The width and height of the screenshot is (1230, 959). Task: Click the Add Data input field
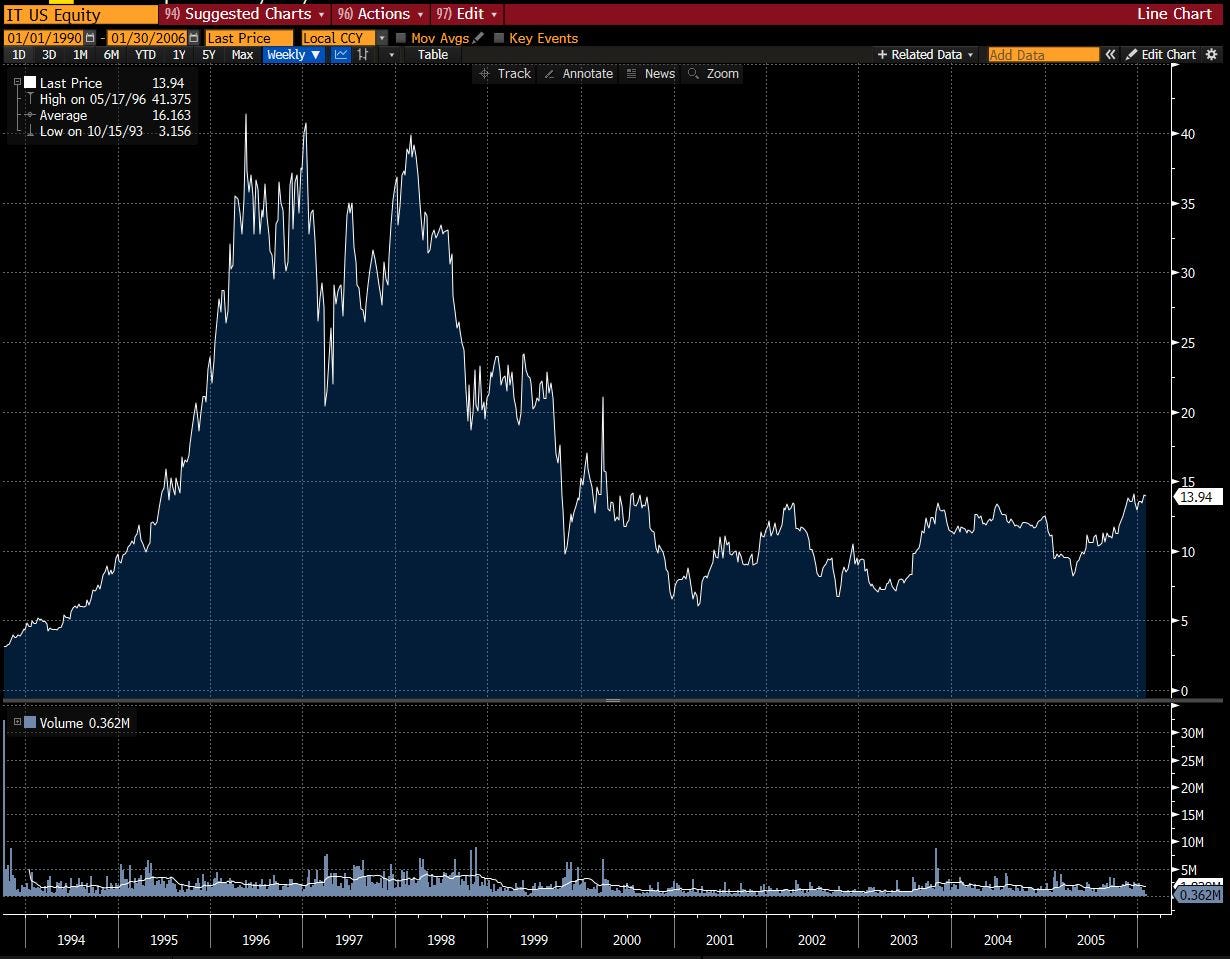coord(1043,55)
